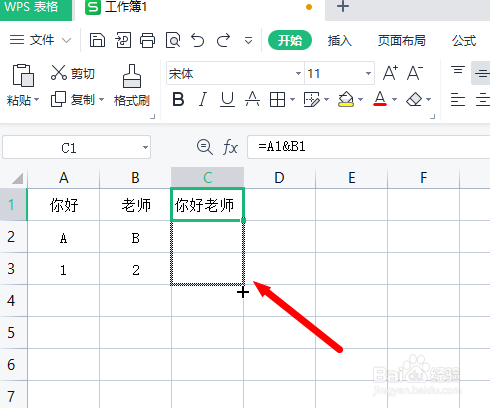
Task: Click the Paste clipboard icon
Action: (x=23, y=75)
